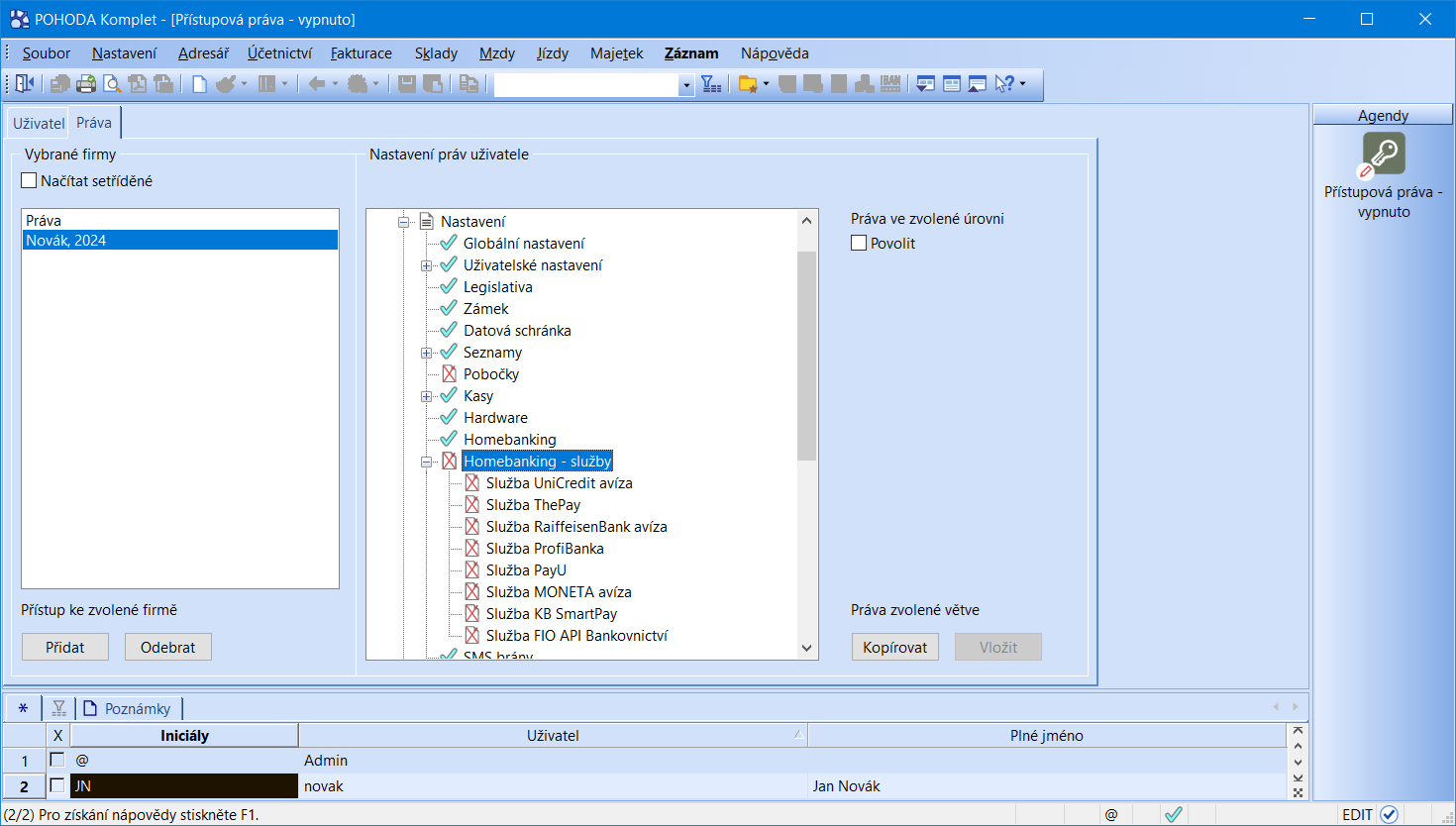This screenshot has width=1456, height=826.
Task: Click the panel-down window layout icon
Action: pyautogui.click(x=926, y=84)
